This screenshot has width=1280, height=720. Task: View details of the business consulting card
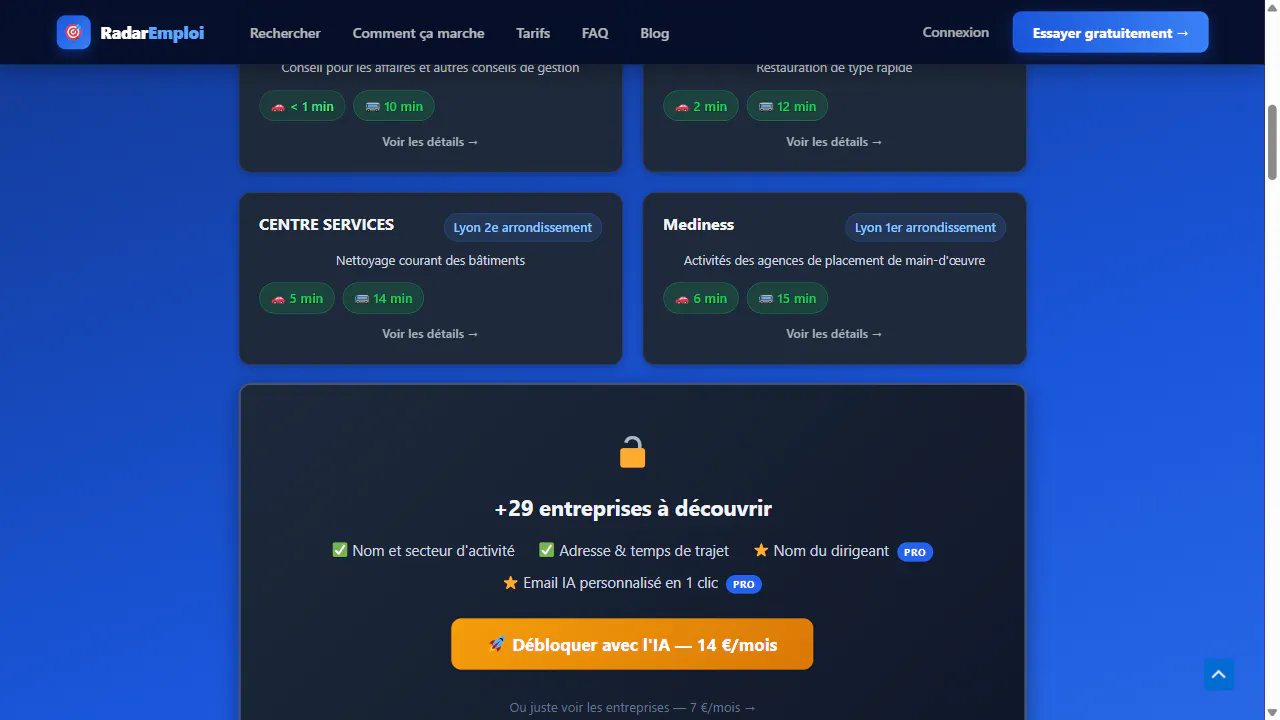pos(430,142)
